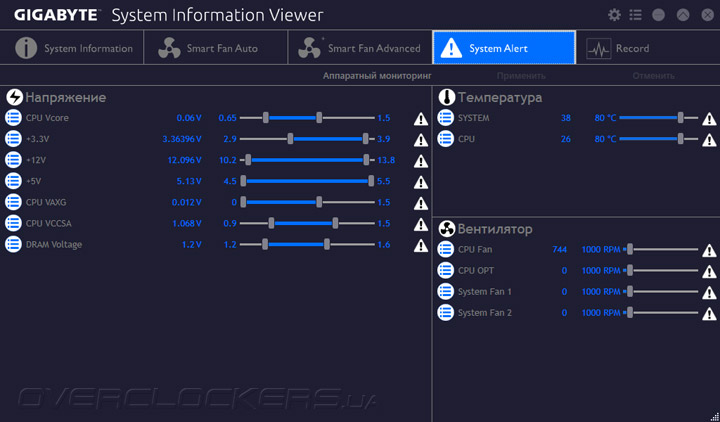Go to the Smart Fan Advanced tab
The height and width of the screenshot is (422, 720).
click(360, 48)
